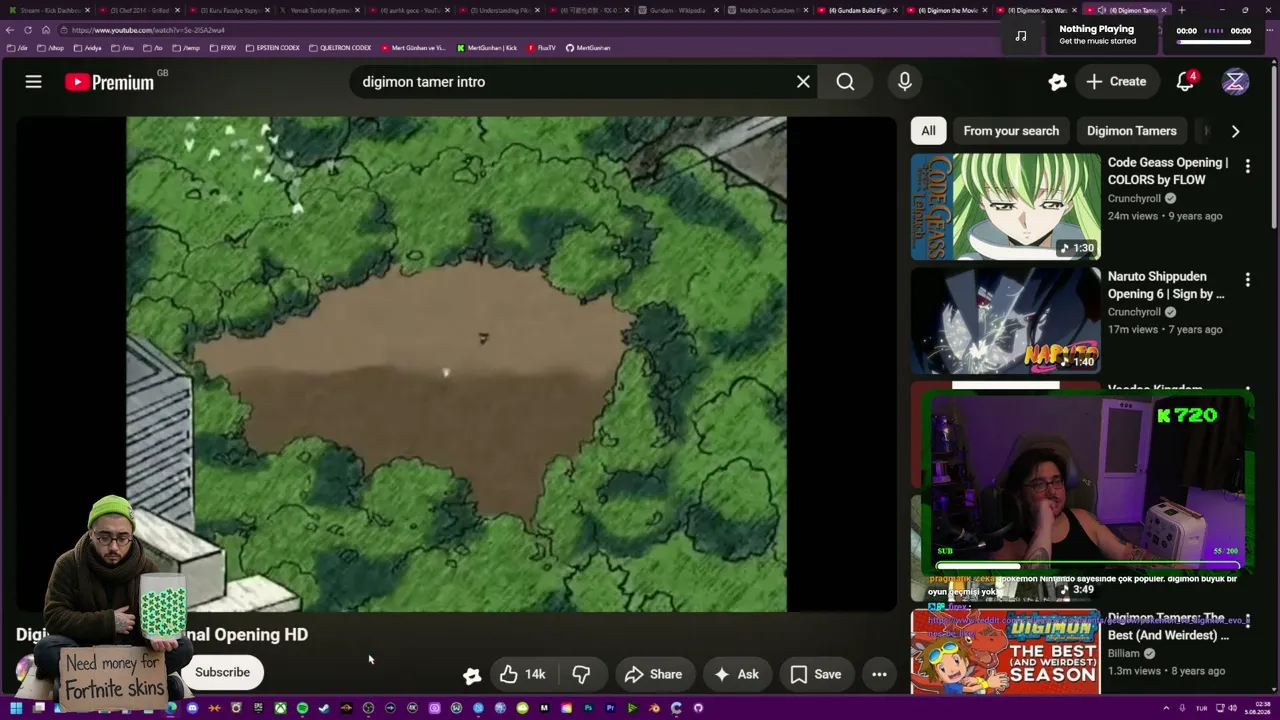Open the Billiam channel link

coord(1124,653)
